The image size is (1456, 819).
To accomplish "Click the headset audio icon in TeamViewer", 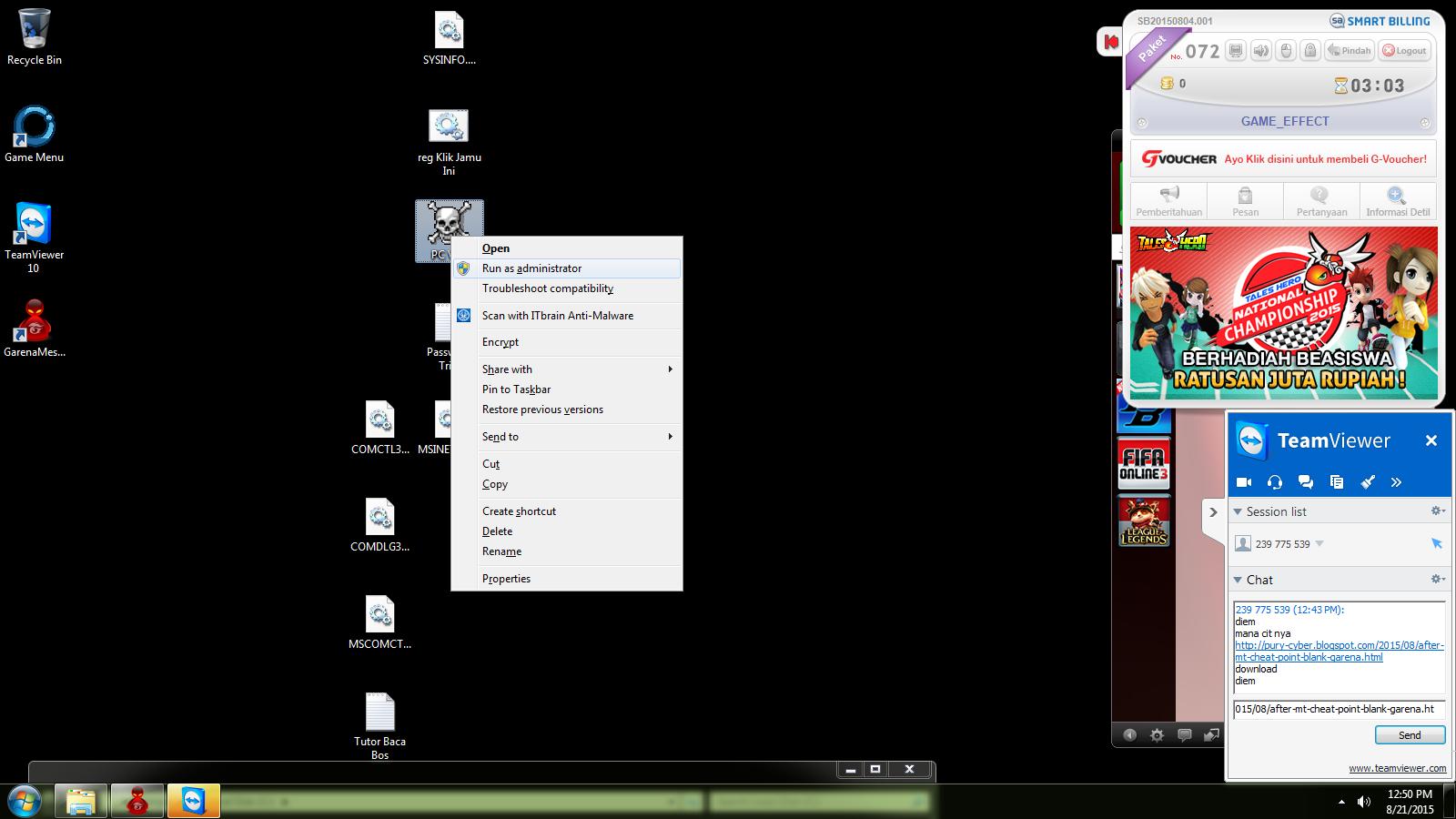I will tap(1275, 482).
